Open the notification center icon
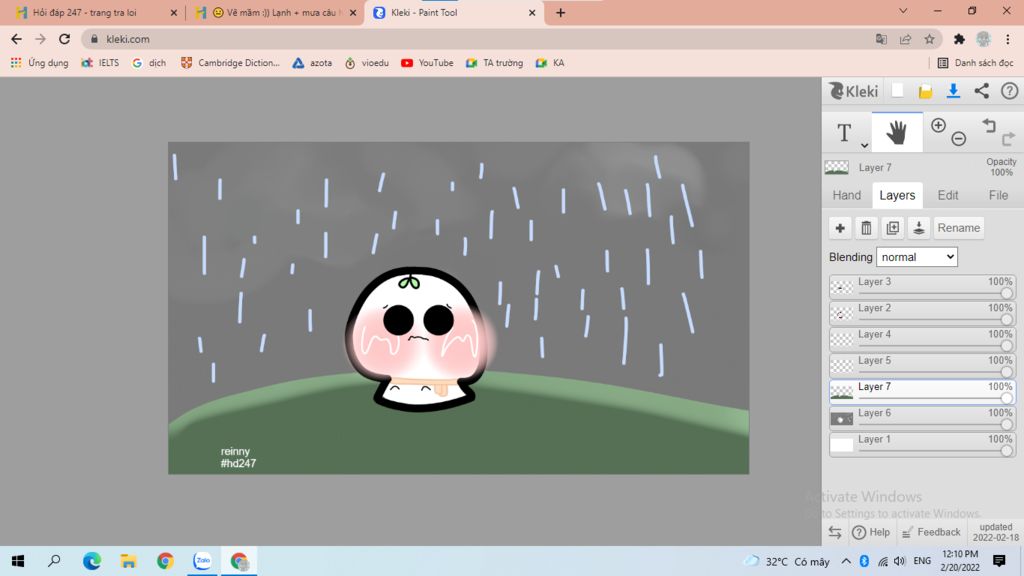 coord(999,561)
